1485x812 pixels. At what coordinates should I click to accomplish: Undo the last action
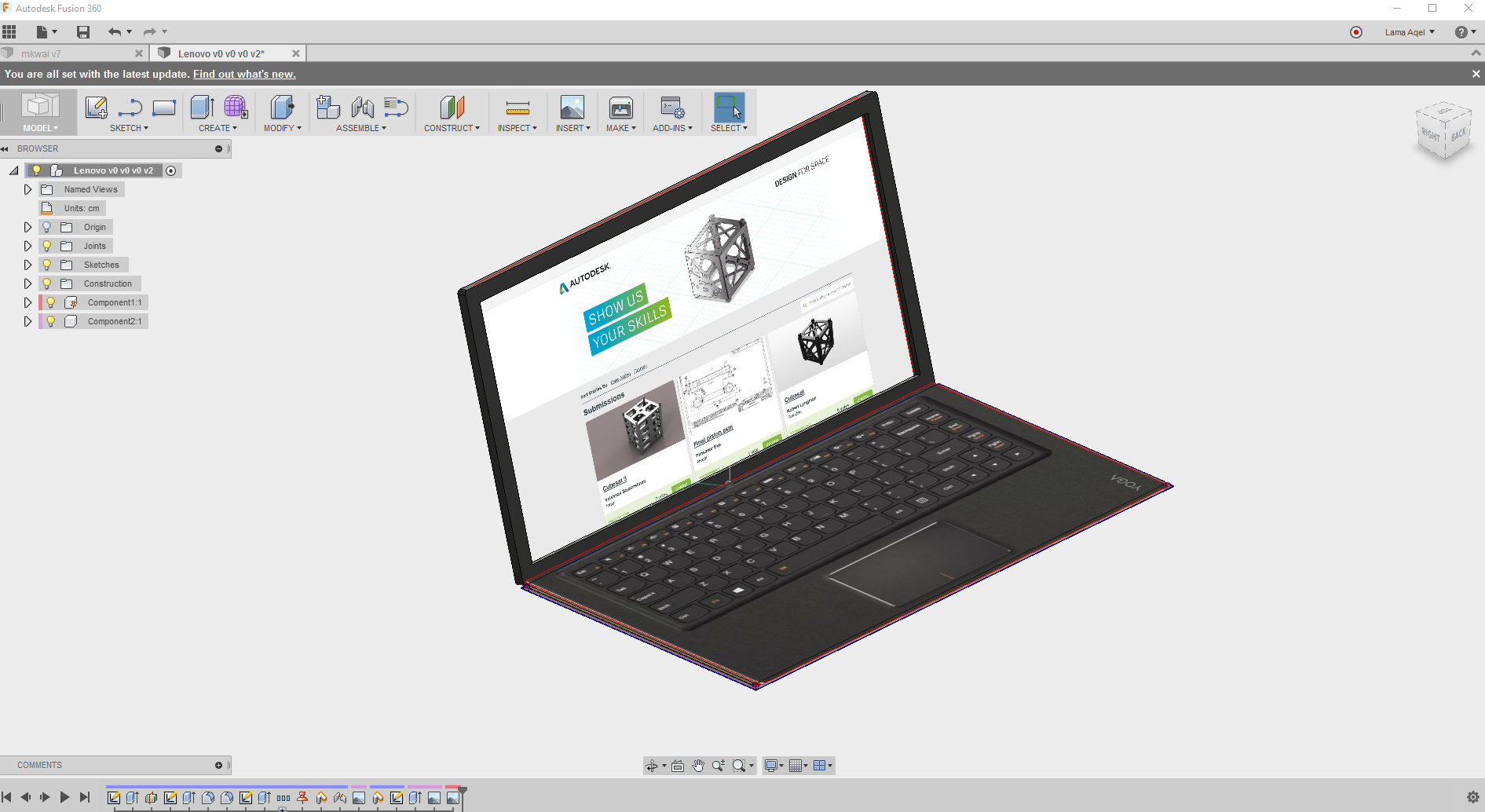point(115,32)
